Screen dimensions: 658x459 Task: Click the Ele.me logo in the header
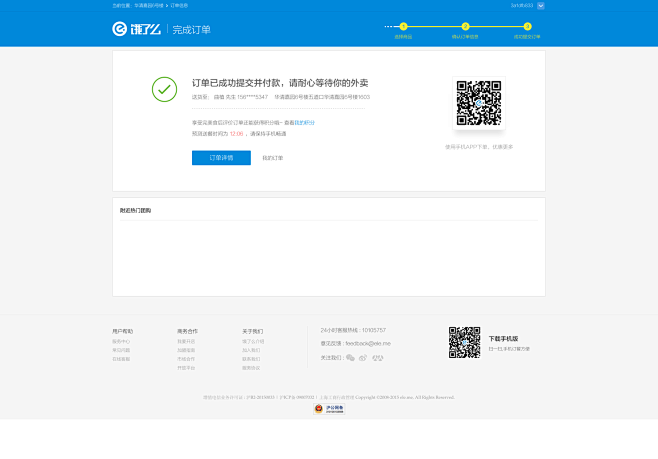pyautogui.click(x=136, y=29)
